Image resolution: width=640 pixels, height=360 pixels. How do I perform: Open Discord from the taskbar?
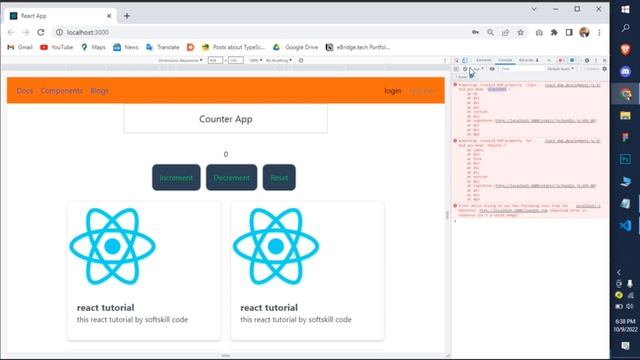pos(625,72)
